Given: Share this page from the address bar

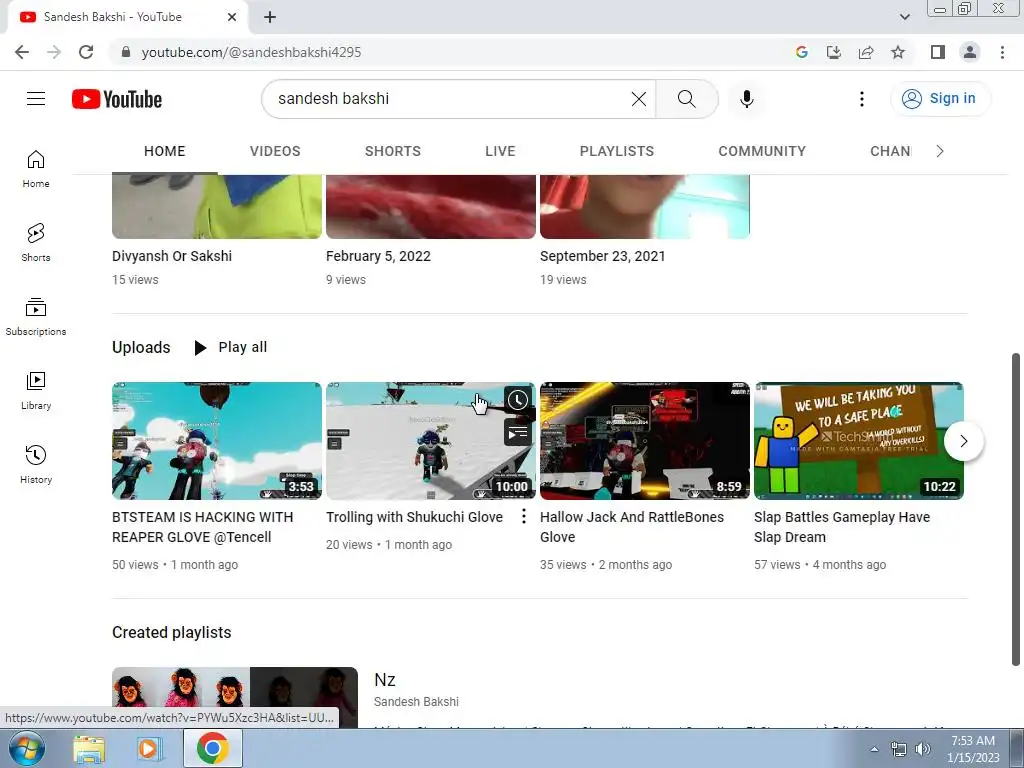Looking at the screenshot, I should click(866, 52).
